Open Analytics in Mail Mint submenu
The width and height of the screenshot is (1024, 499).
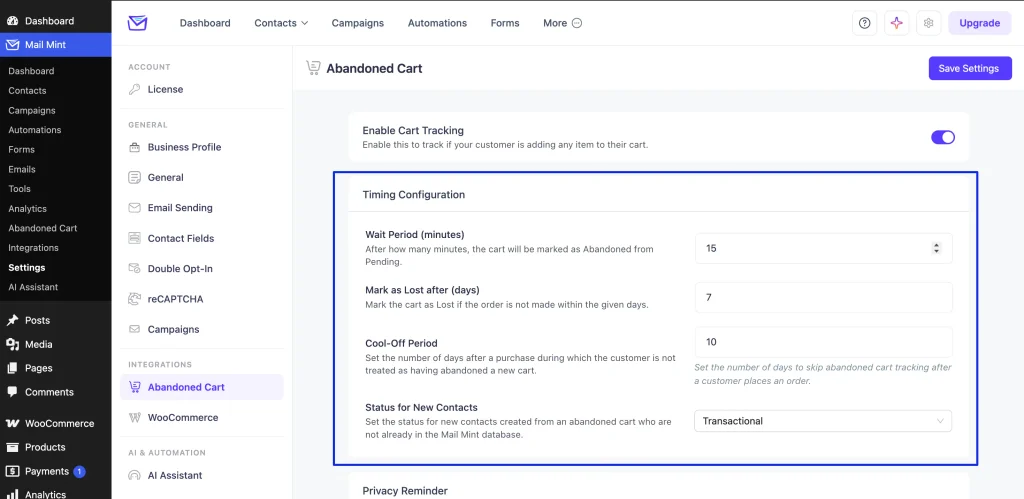[x=27, y=208]
